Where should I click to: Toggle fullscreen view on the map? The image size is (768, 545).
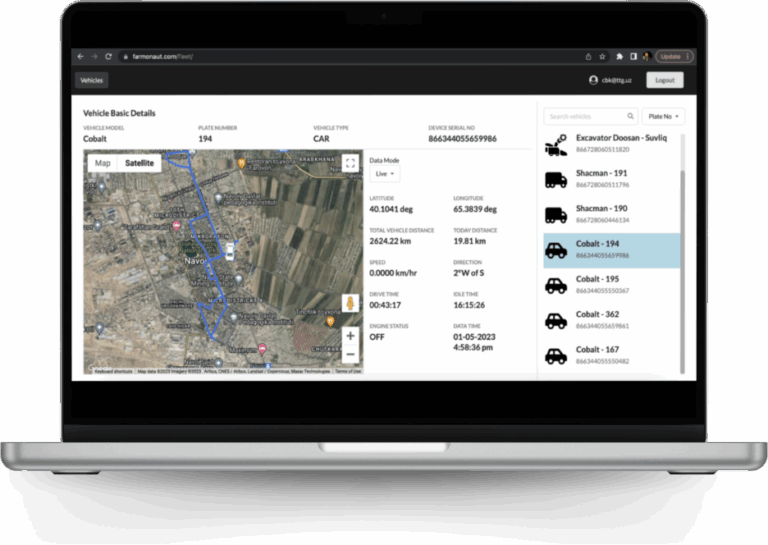click(x=349, y=163)
